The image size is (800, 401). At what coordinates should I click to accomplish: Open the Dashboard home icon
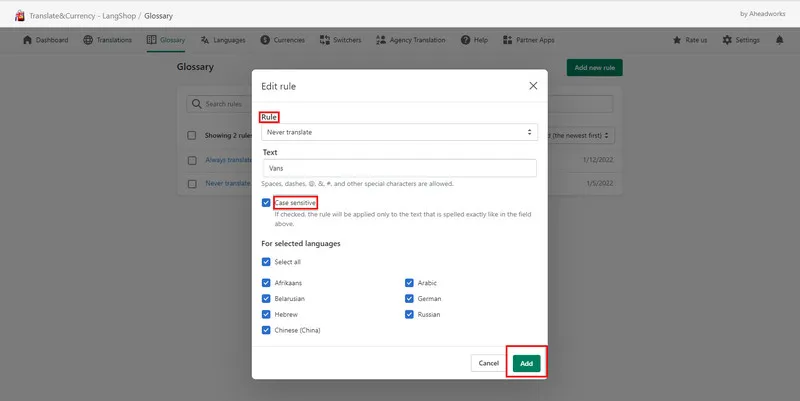point(28,40)
